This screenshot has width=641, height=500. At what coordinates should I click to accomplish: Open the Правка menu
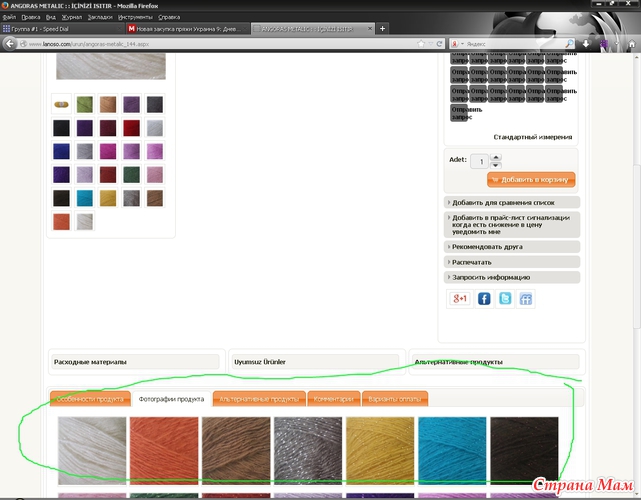pyautogui.click(x=31, y=17)
